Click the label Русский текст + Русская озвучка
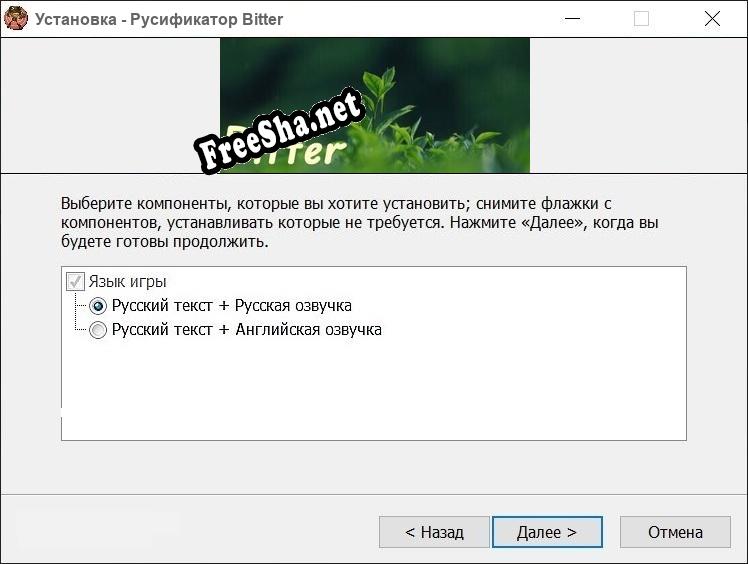The width and height of the screenshot is (748, 564). pyautogui.click(x=231, y=306)
